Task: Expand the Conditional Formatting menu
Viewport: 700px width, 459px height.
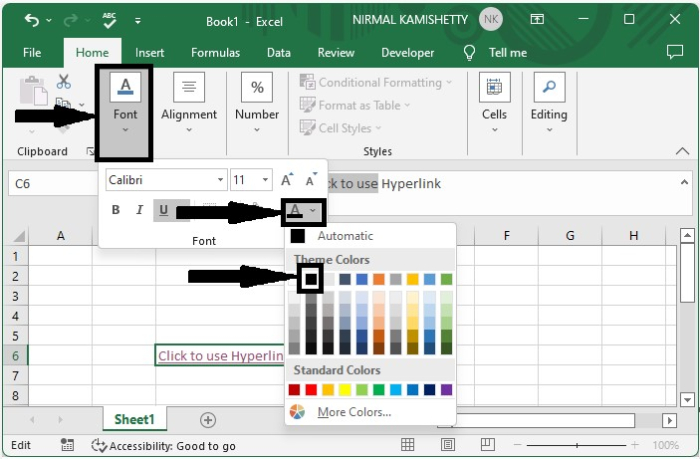Action: [376, 82]
